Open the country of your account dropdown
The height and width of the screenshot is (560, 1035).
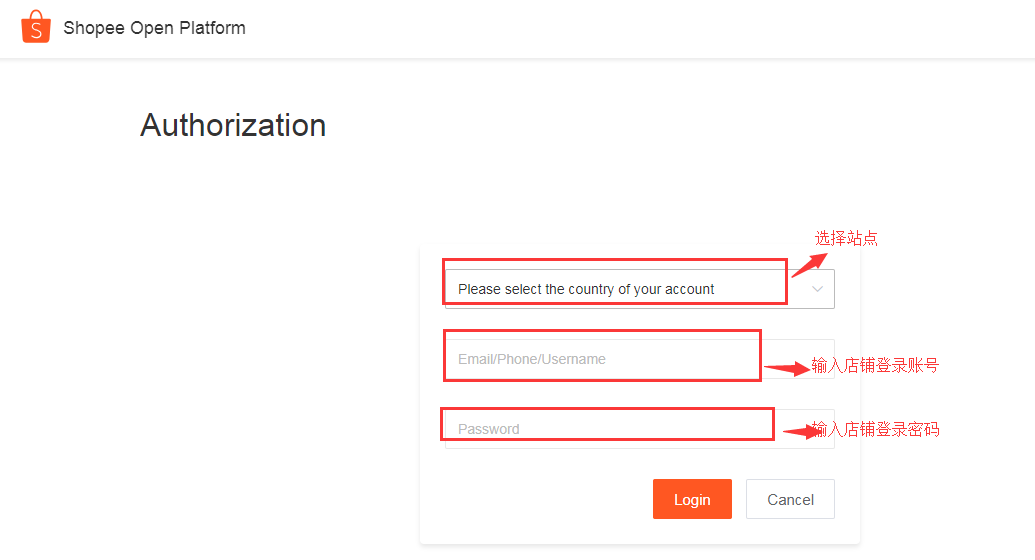[x=640, y=289]
